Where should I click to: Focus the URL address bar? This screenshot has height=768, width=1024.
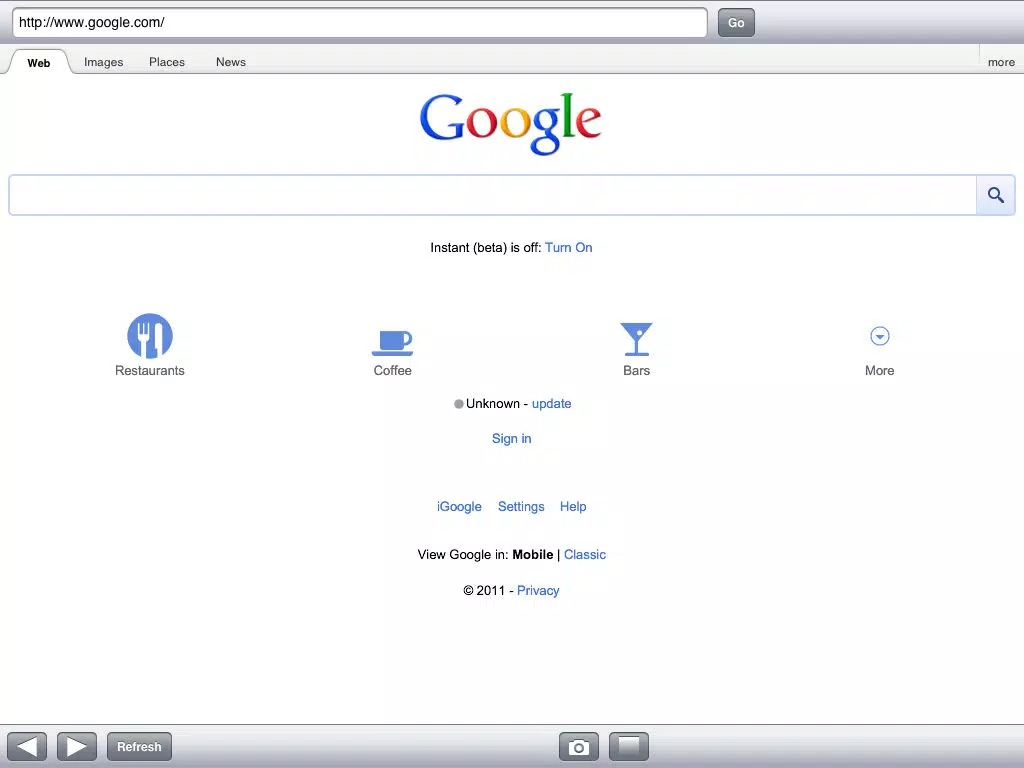tap(360, 23)
